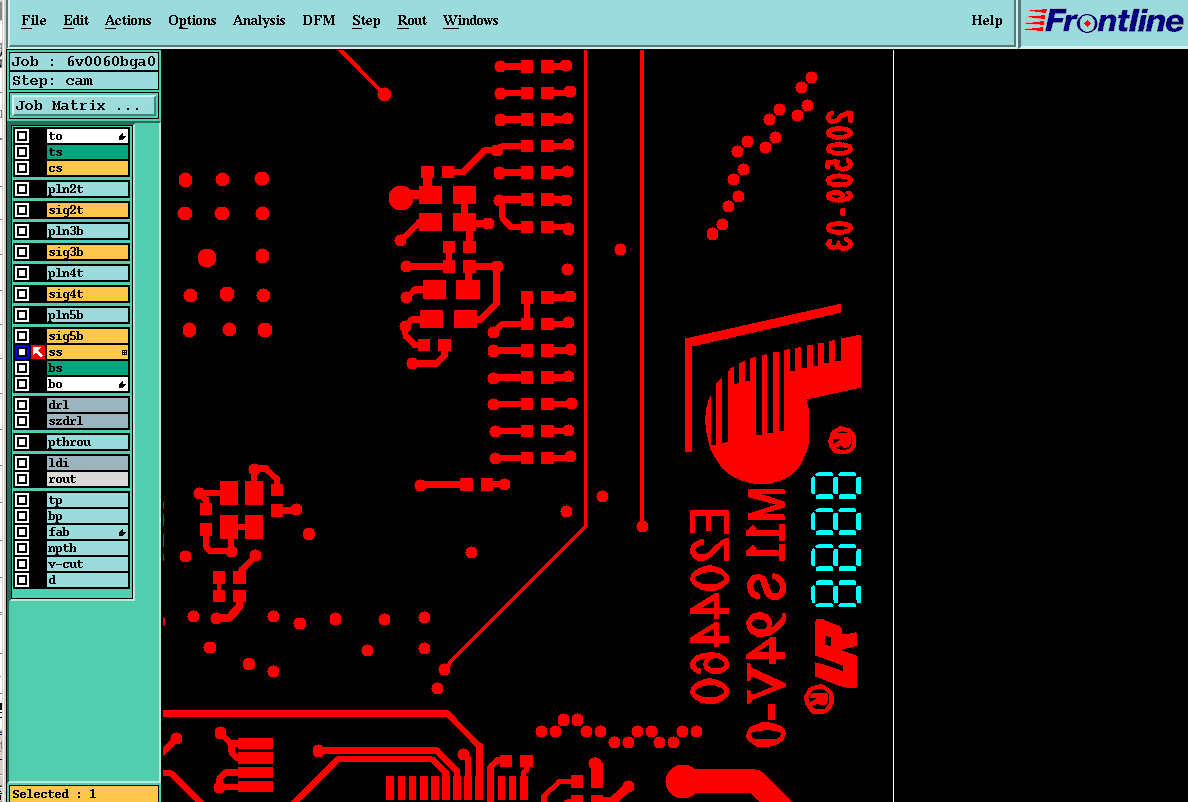Image resolution: width=1188 pixels, height=802 pixels.
Task: Click the Selected : 1 status field
Action: tap(83, 794)
